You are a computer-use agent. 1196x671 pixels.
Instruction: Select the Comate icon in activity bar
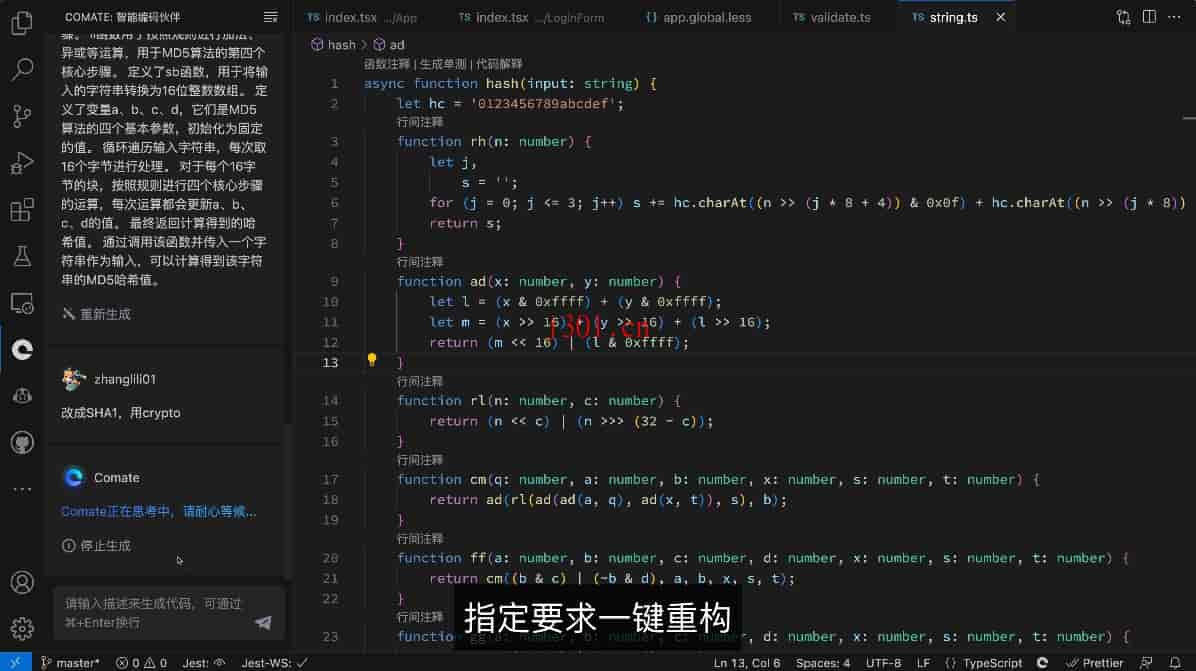[21, 349]
